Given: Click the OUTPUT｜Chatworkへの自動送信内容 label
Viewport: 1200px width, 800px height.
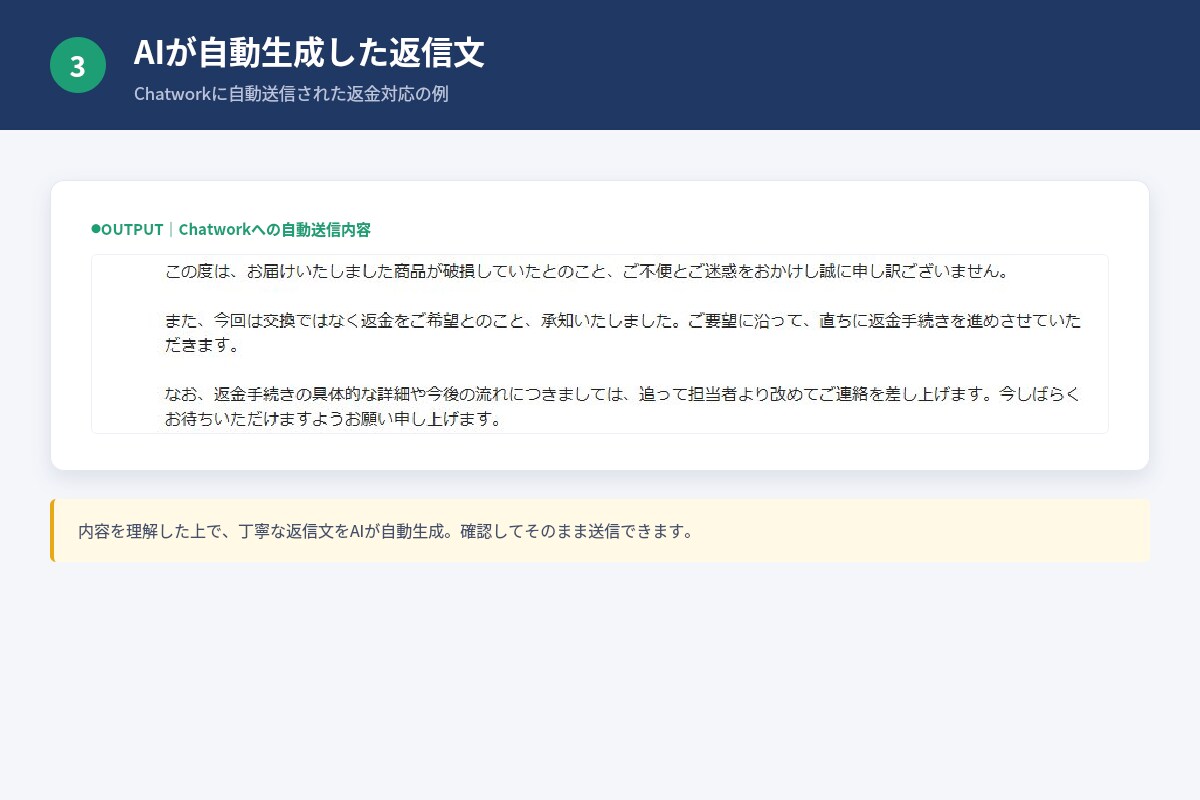Looking at the screenshot, I should (x=231, y=229).
